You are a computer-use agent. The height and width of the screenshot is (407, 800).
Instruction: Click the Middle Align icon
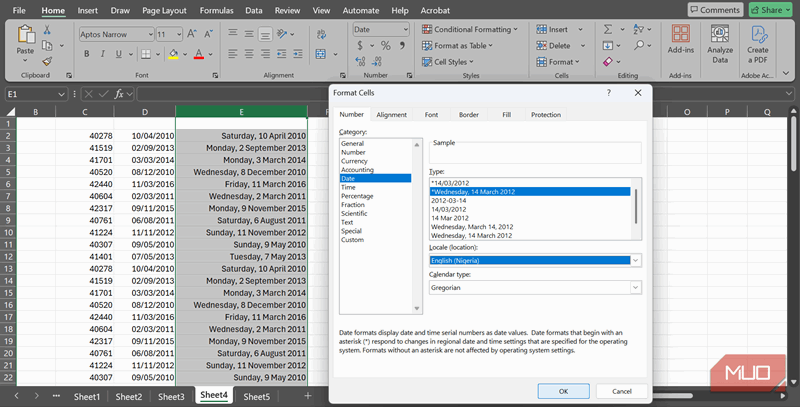[249, 34]
